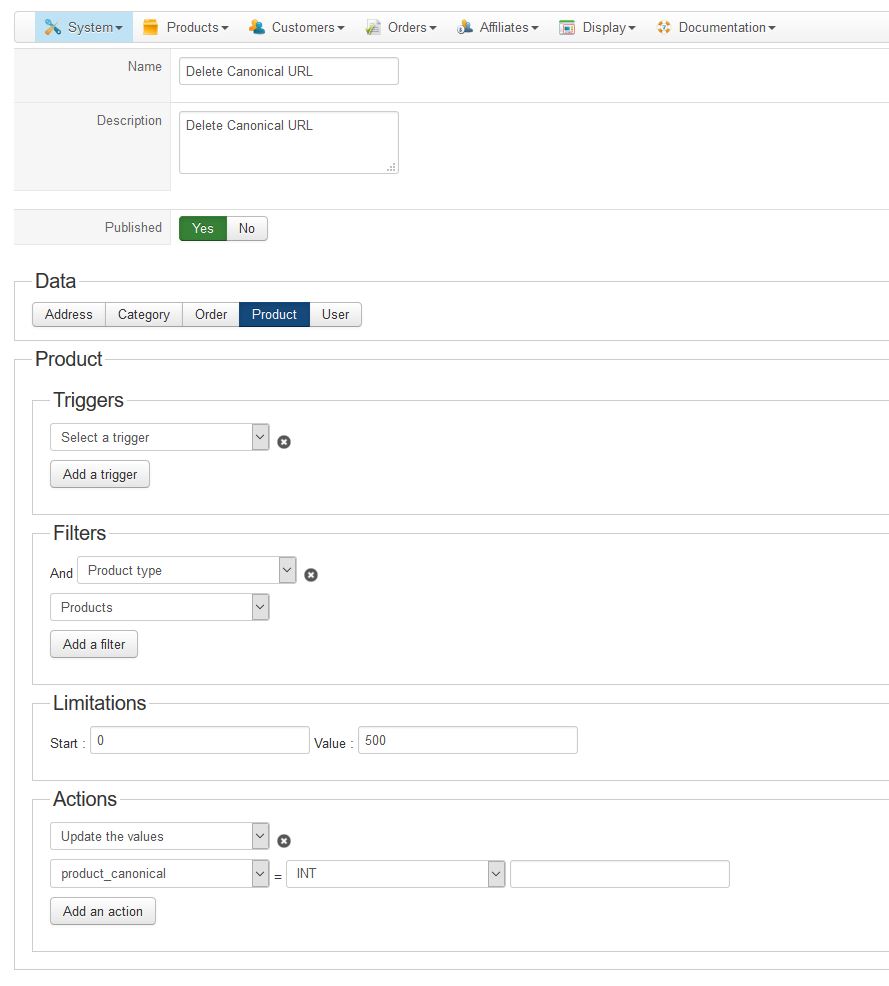The height and width of the screenshot is (986, 889).
Task: Set Published to No
Action: coord(247,228)
